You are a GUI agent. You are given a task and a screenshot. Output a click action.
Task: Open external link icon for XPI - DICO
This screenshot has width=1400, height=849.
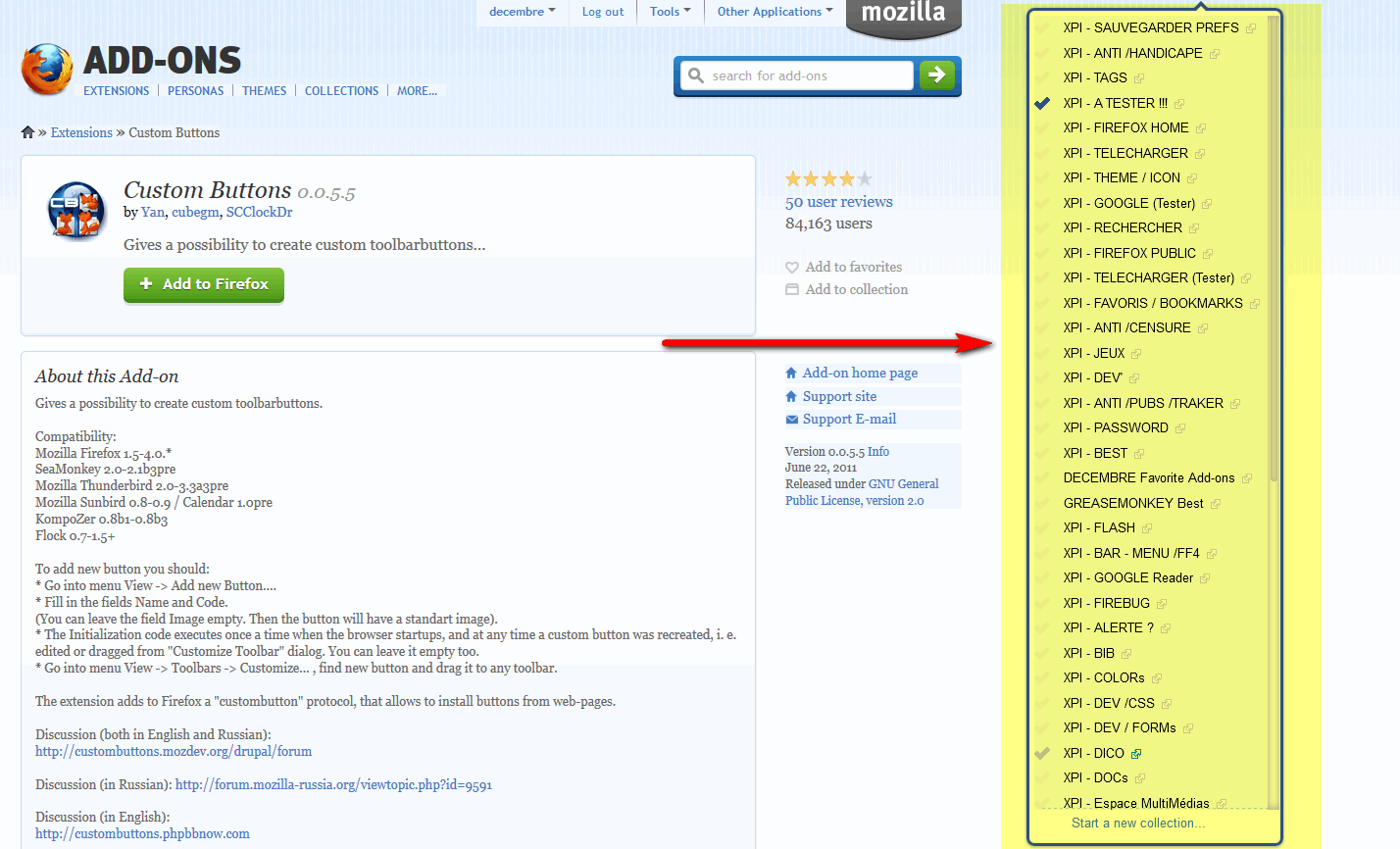[x=1136, y=754]
